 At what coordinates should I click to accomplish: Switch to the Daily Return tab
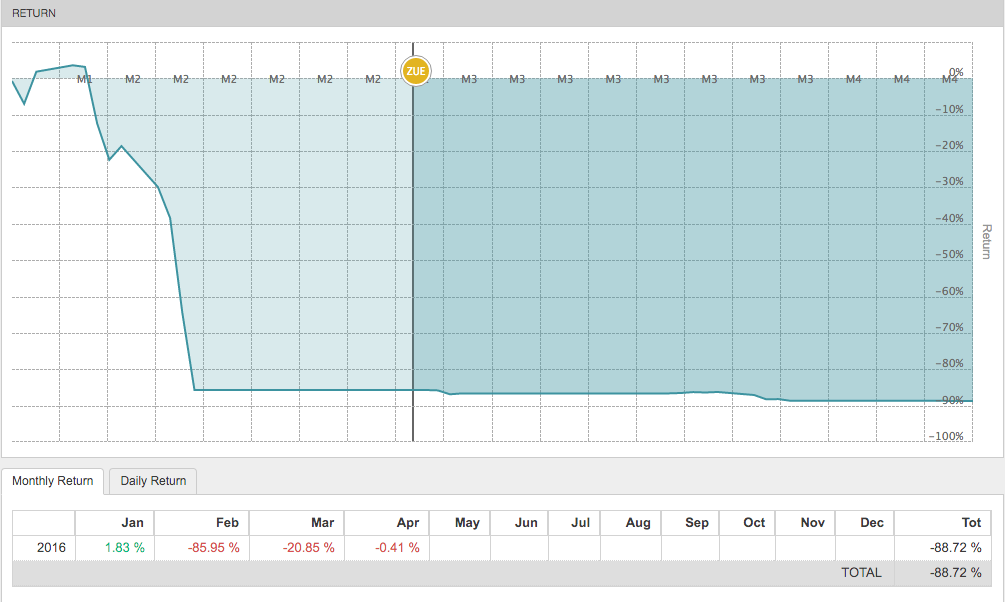(153, 481)
